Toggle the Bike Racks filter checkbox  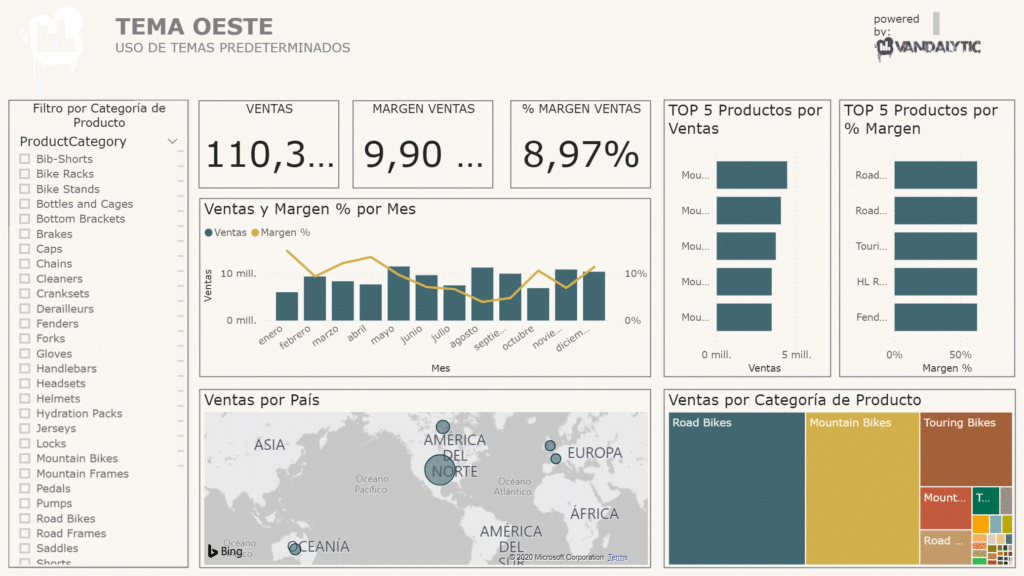pos(25,174)
